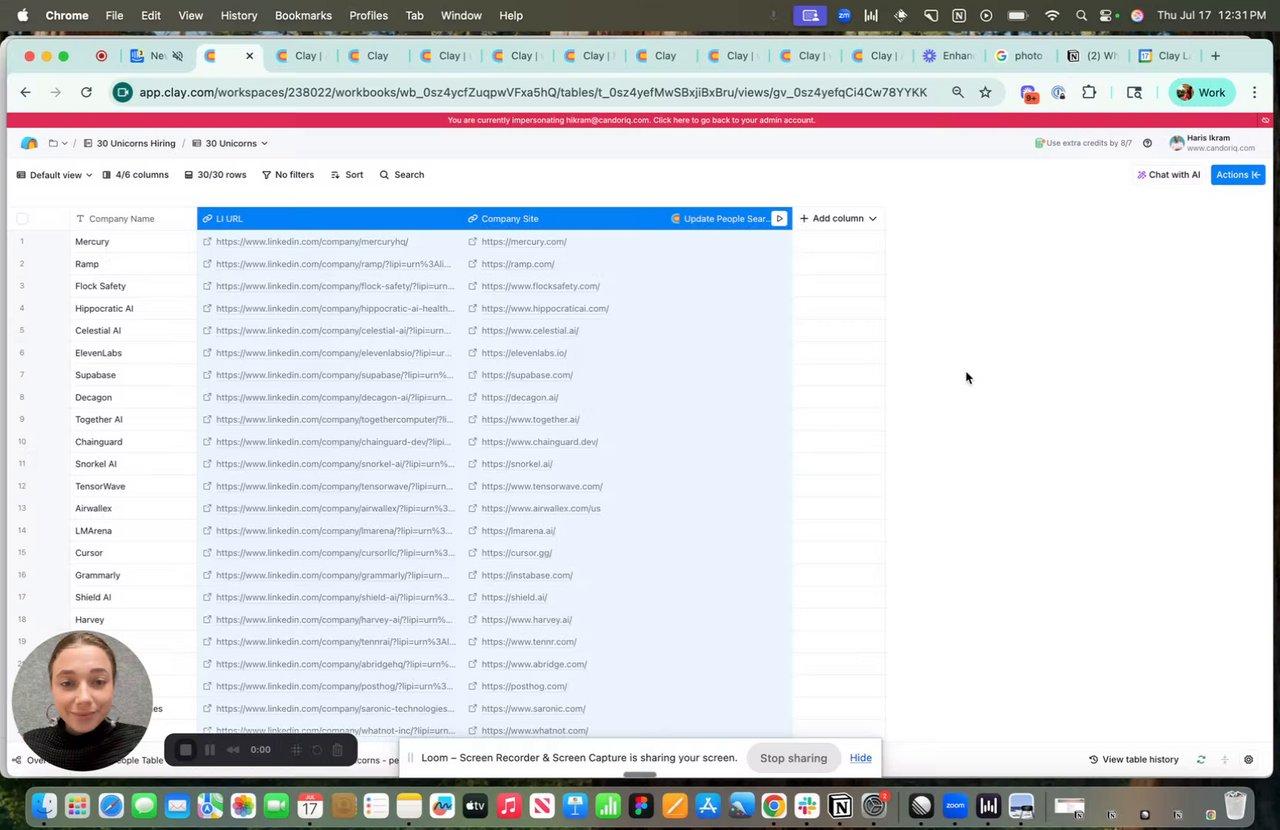Image resolution: width=1280 pixels, height=830 pixels.
Task: Click the Supabase LinkedIn URL cell
Action: [330, 375]
